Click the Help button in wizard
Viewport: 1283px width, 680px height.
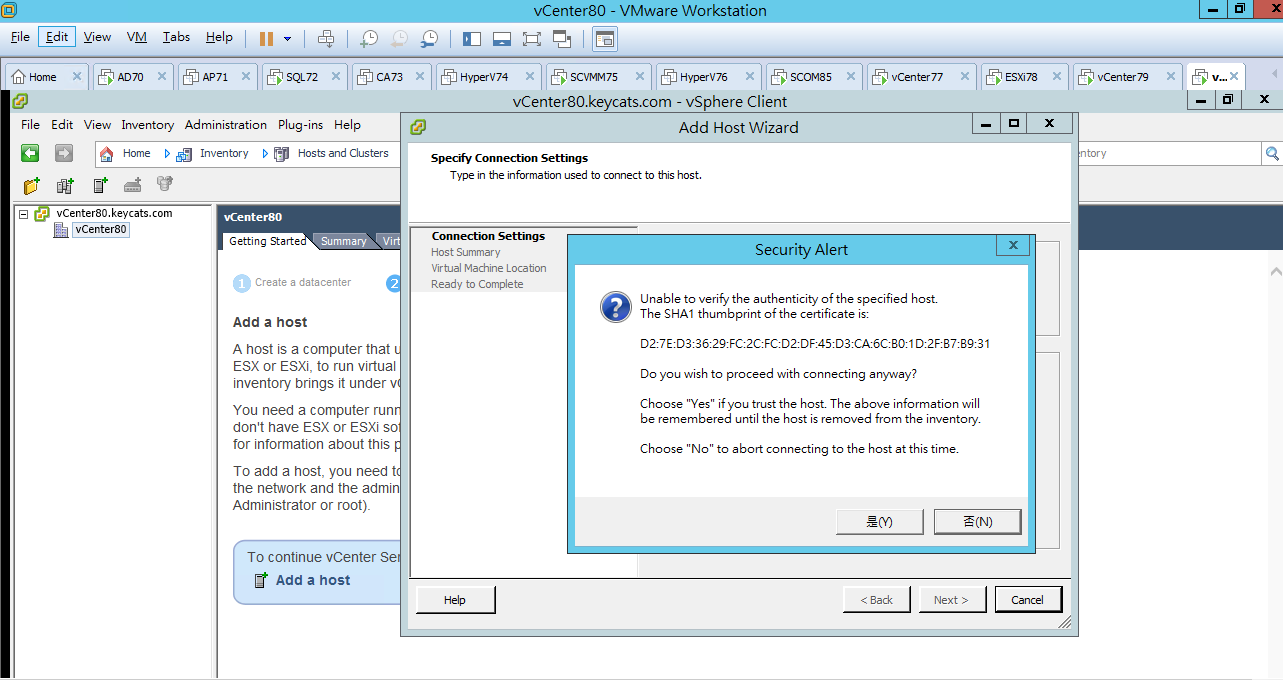tap(455, 600)
